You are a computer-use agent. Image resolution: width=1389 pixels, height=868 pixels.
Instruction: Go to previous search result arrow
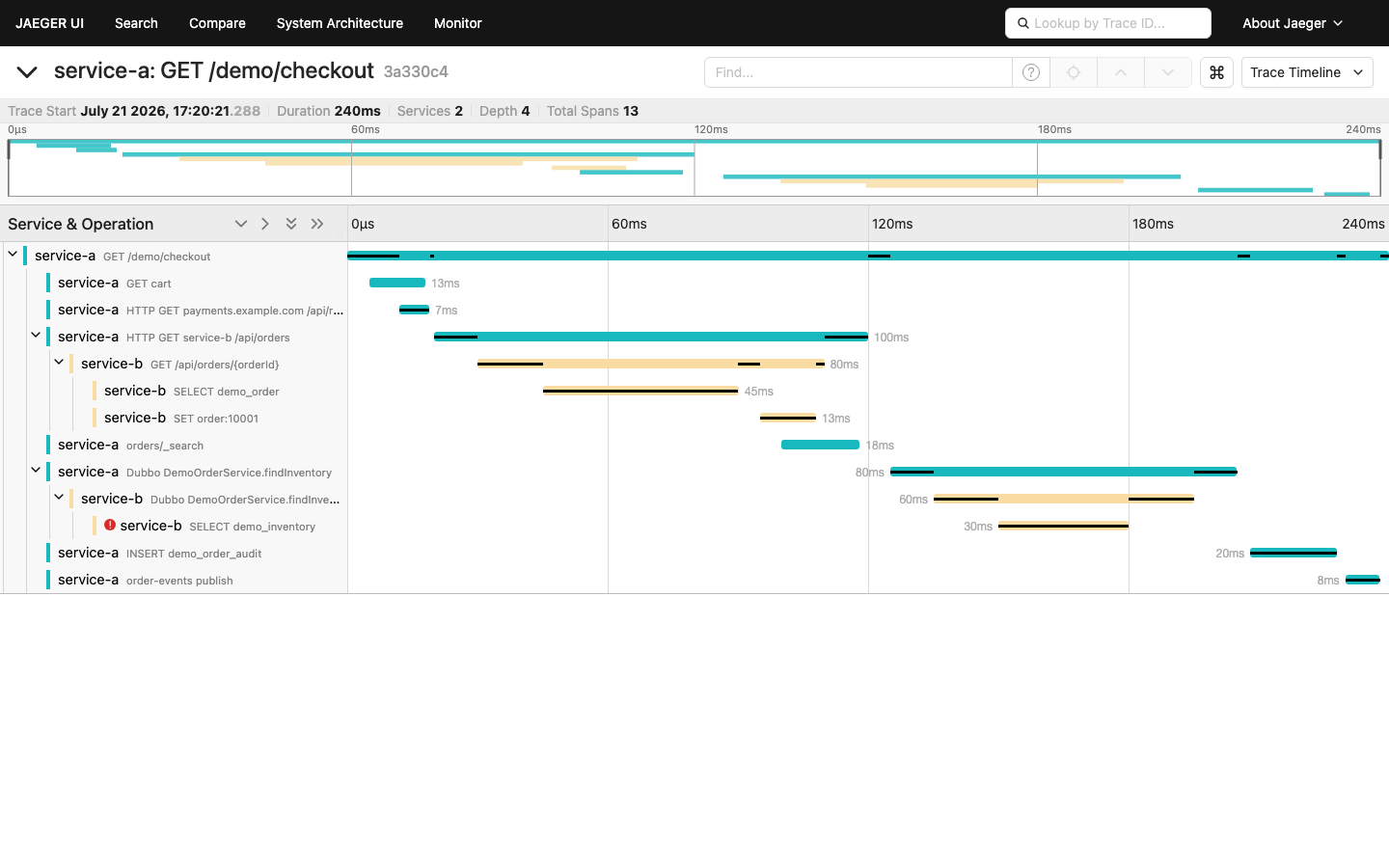point(1121,72)
